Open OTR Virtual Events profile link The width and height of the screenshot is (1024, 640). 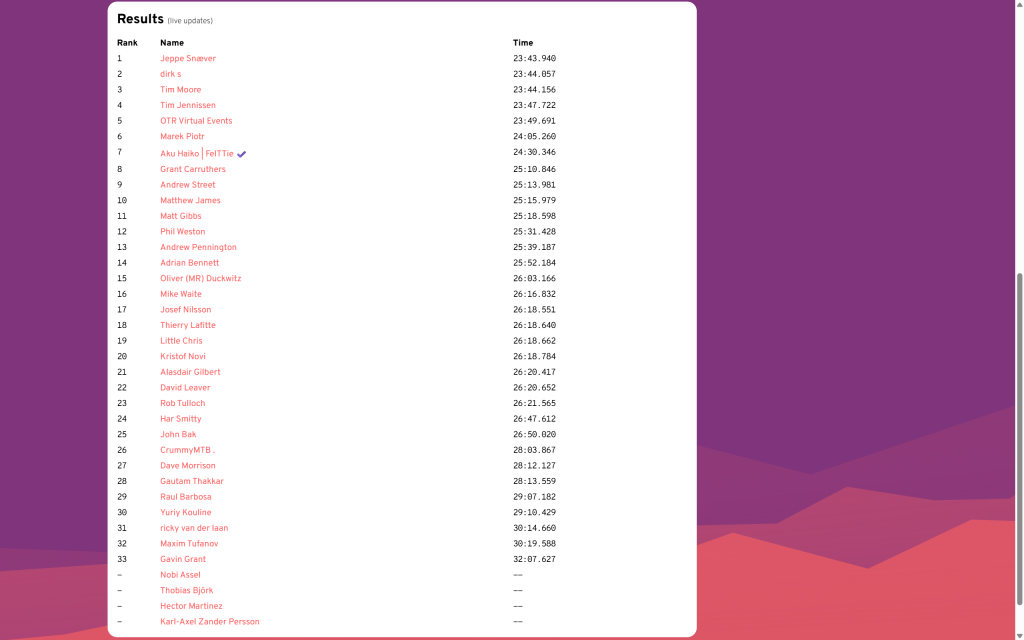[x=196, y=121]
